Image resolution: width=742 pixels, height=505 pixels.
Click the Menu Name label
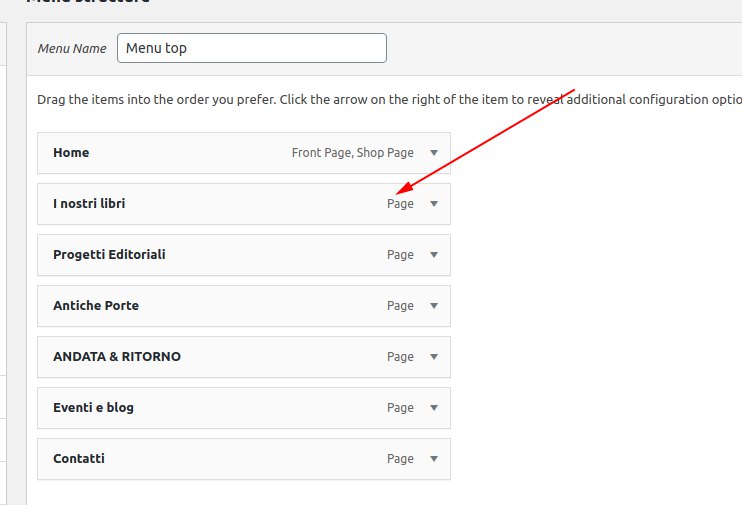[72, 48]
